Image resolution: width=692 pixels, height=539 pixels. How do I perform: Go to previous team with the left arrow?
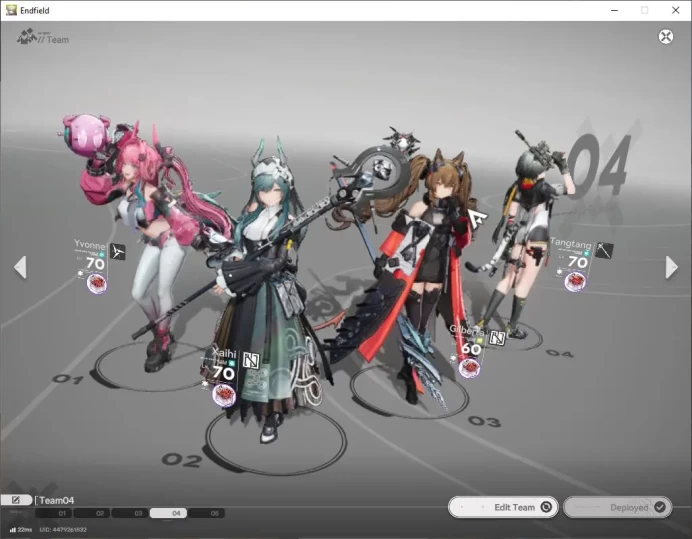(20, 267)
